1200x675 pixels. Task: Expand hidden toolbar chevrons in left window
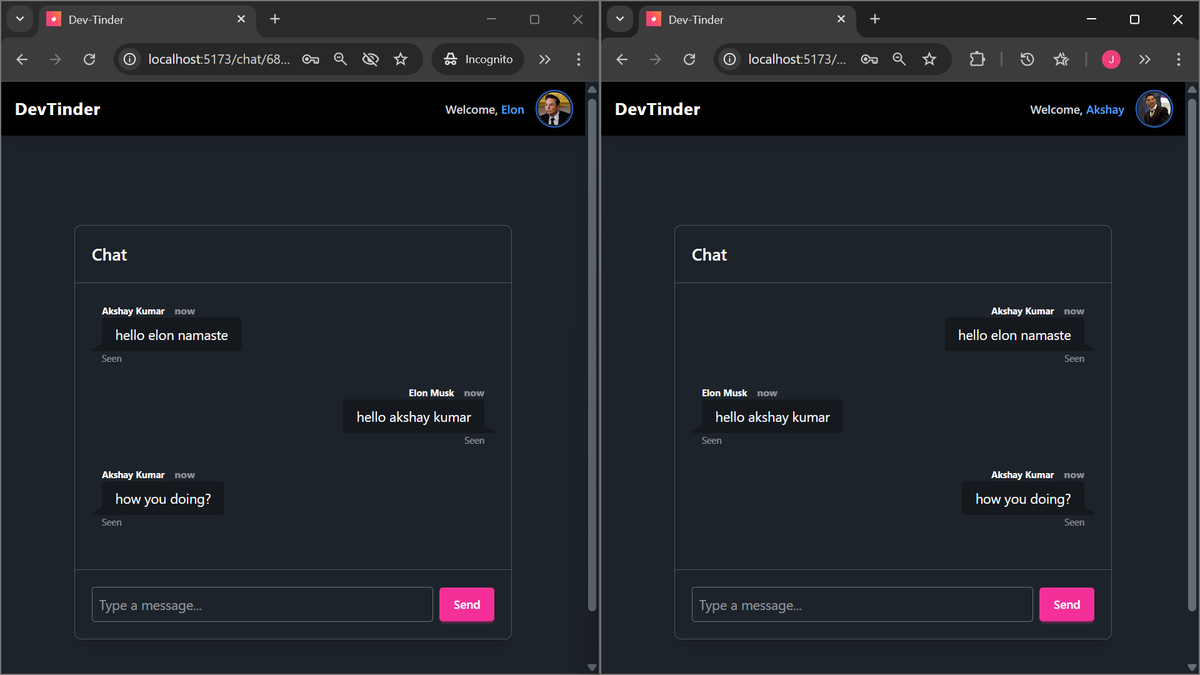[545, 59]
